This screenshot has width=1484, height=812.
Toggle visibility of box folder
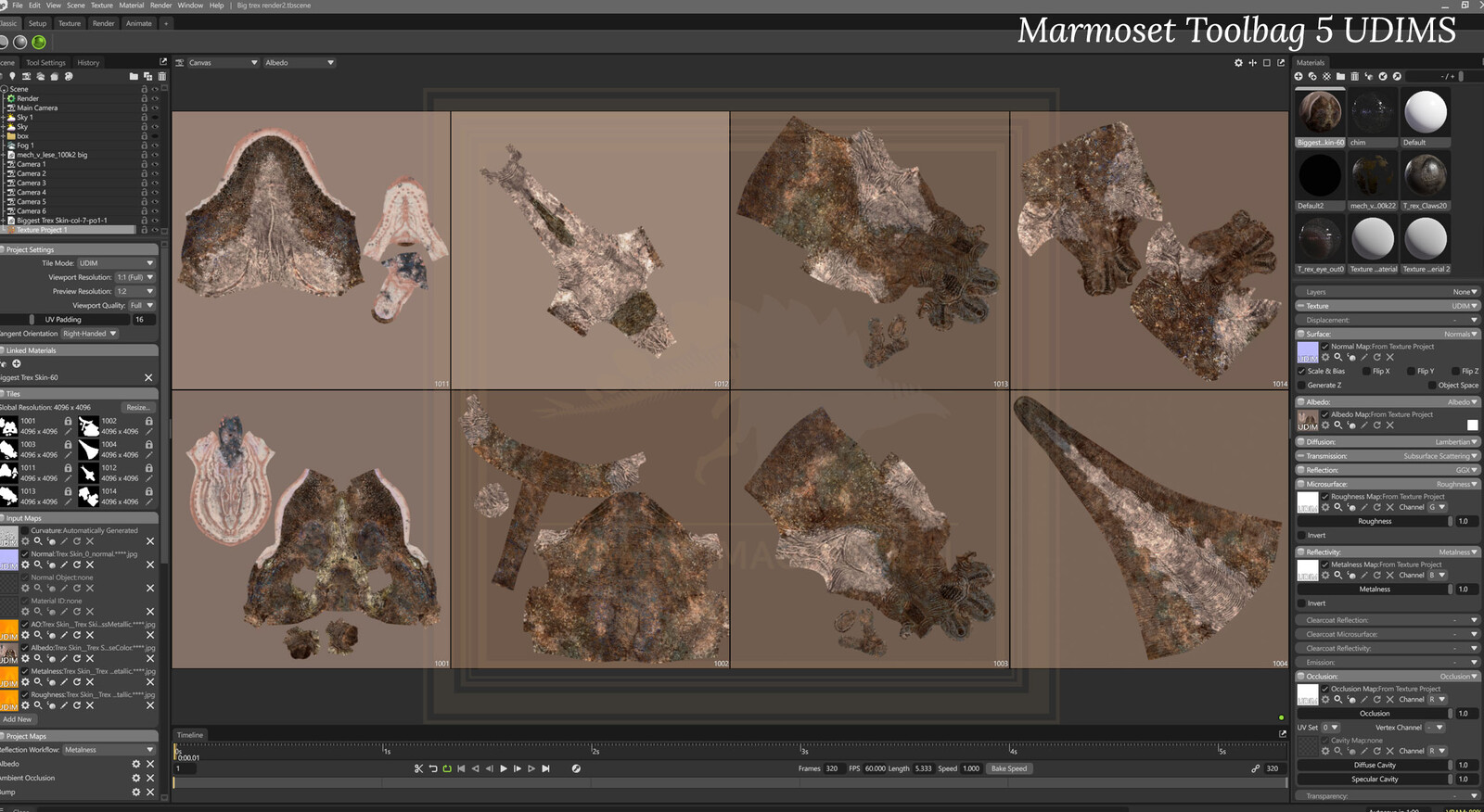(x=155, y=136)
